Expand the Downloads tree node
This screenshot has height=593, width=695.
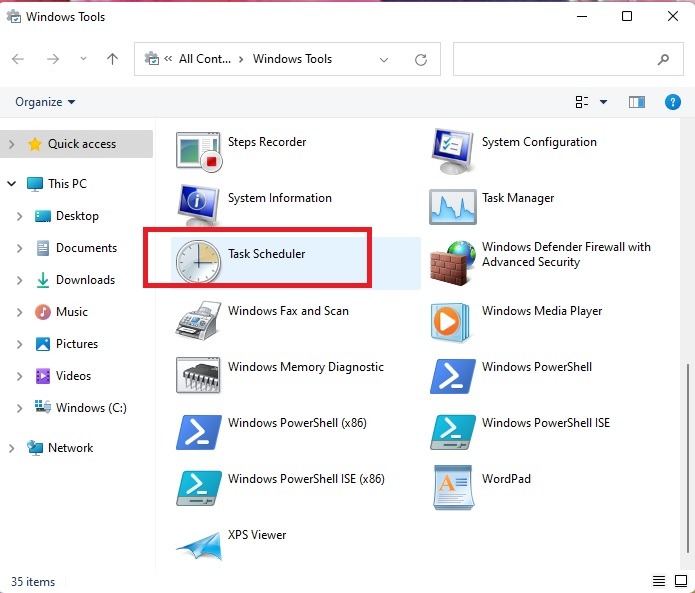[20, 280]
